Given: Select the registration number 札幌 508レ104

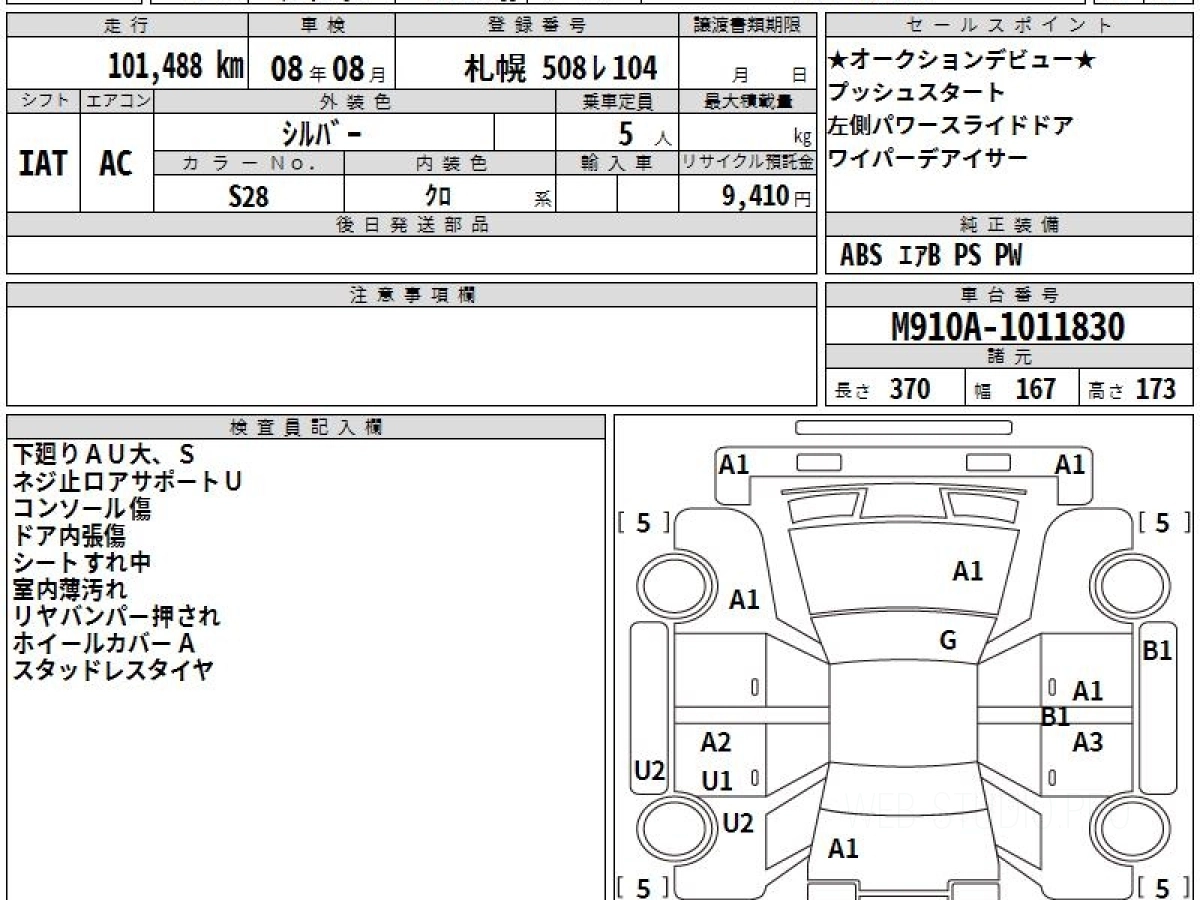Looking at the screenshot, I should pos(560,68).
